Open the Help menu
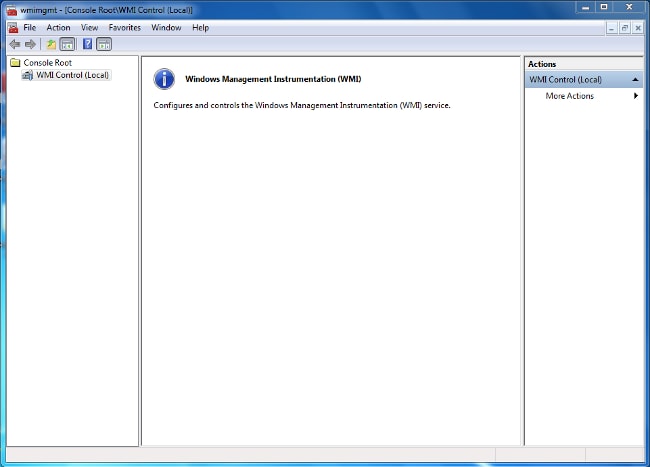 coord(201,28)
